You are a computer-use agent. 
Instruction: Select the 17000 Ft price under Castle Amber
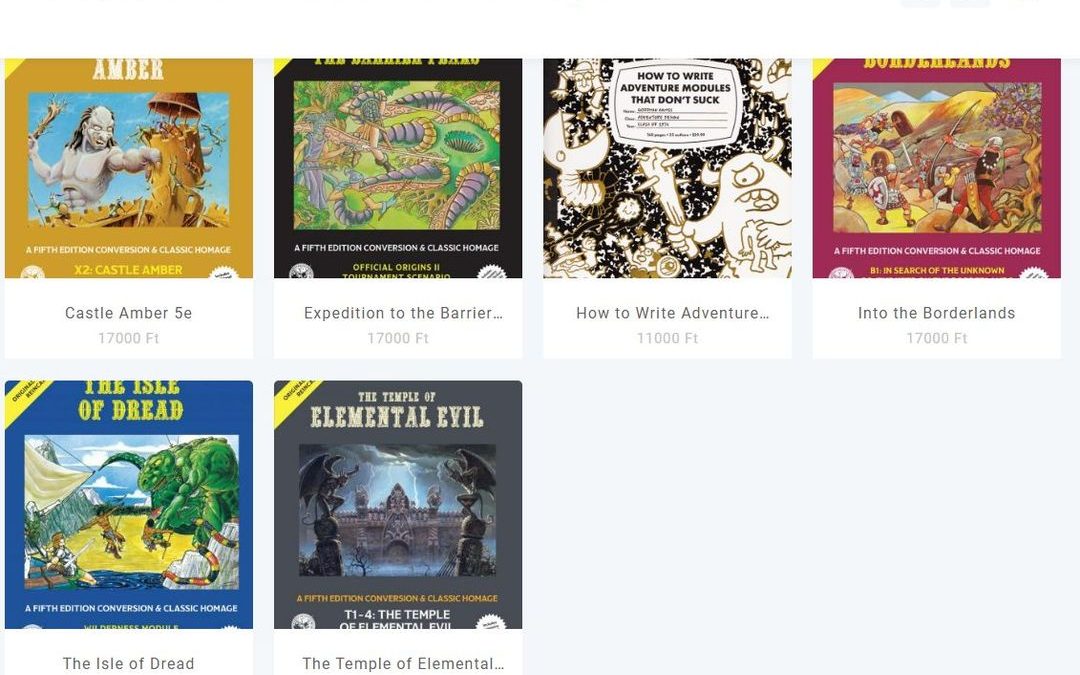[129, 338]
